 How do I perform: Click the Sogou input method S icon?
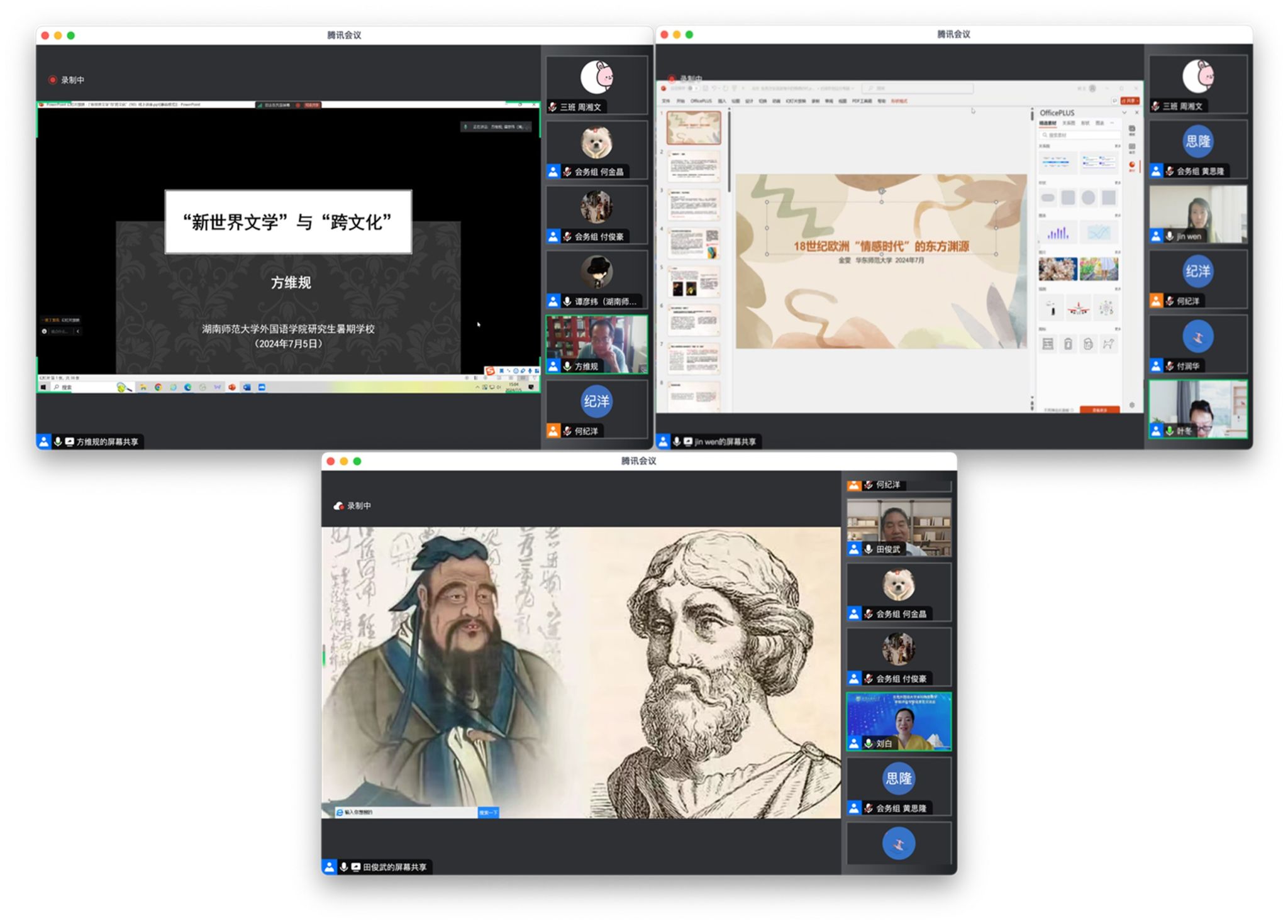[490, 371]
